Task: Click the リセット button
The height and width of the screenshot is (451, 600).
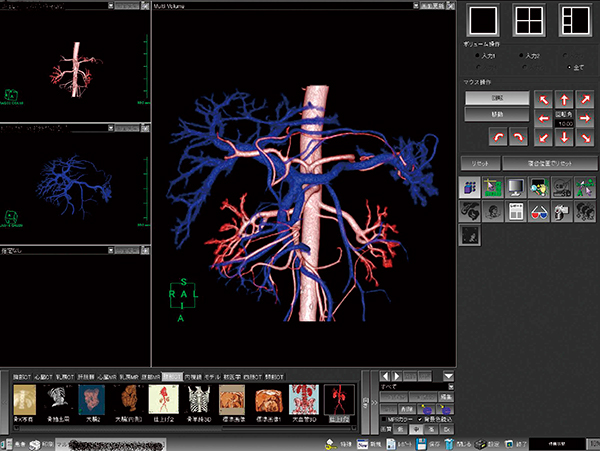Action: coord(479,162)
